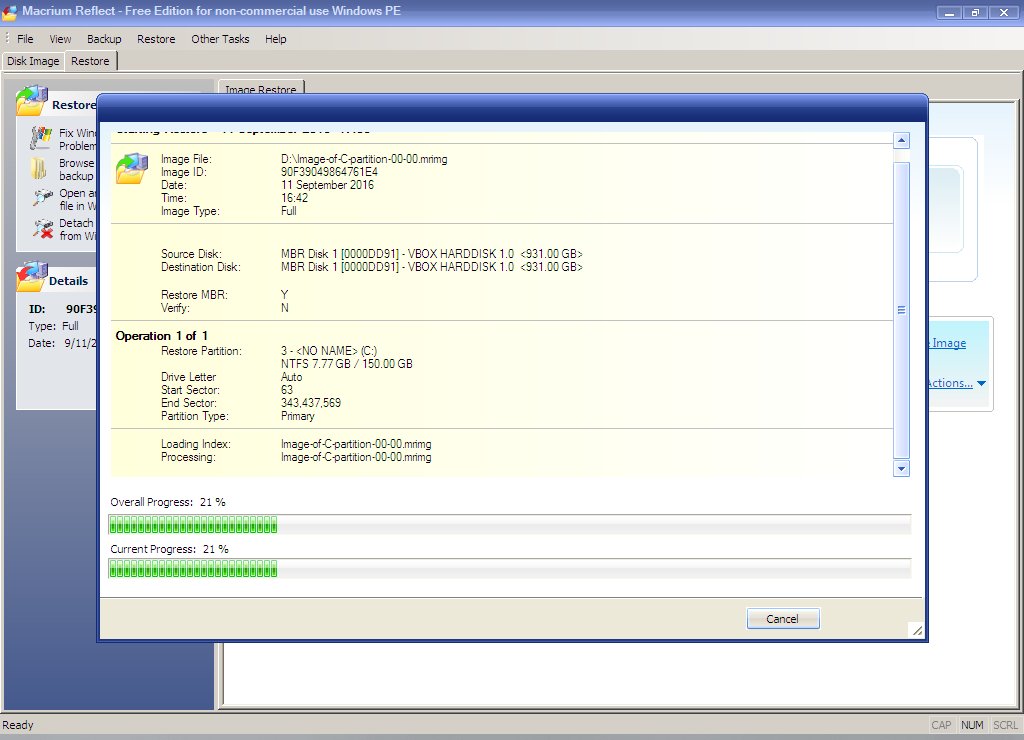This screenshot has width=1024, height=740.
Task: Cancel the restore operation
Action: pos(783,619)
